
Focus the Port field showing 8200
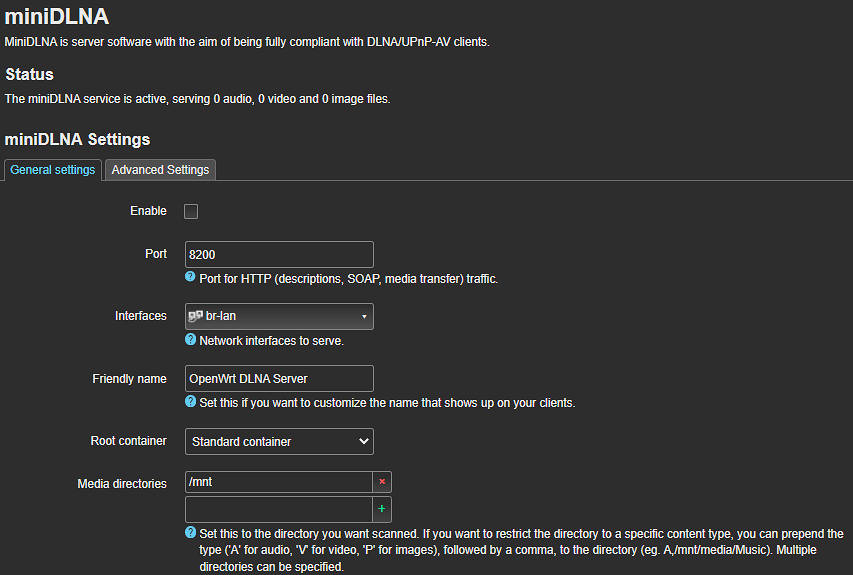point(279,255)
